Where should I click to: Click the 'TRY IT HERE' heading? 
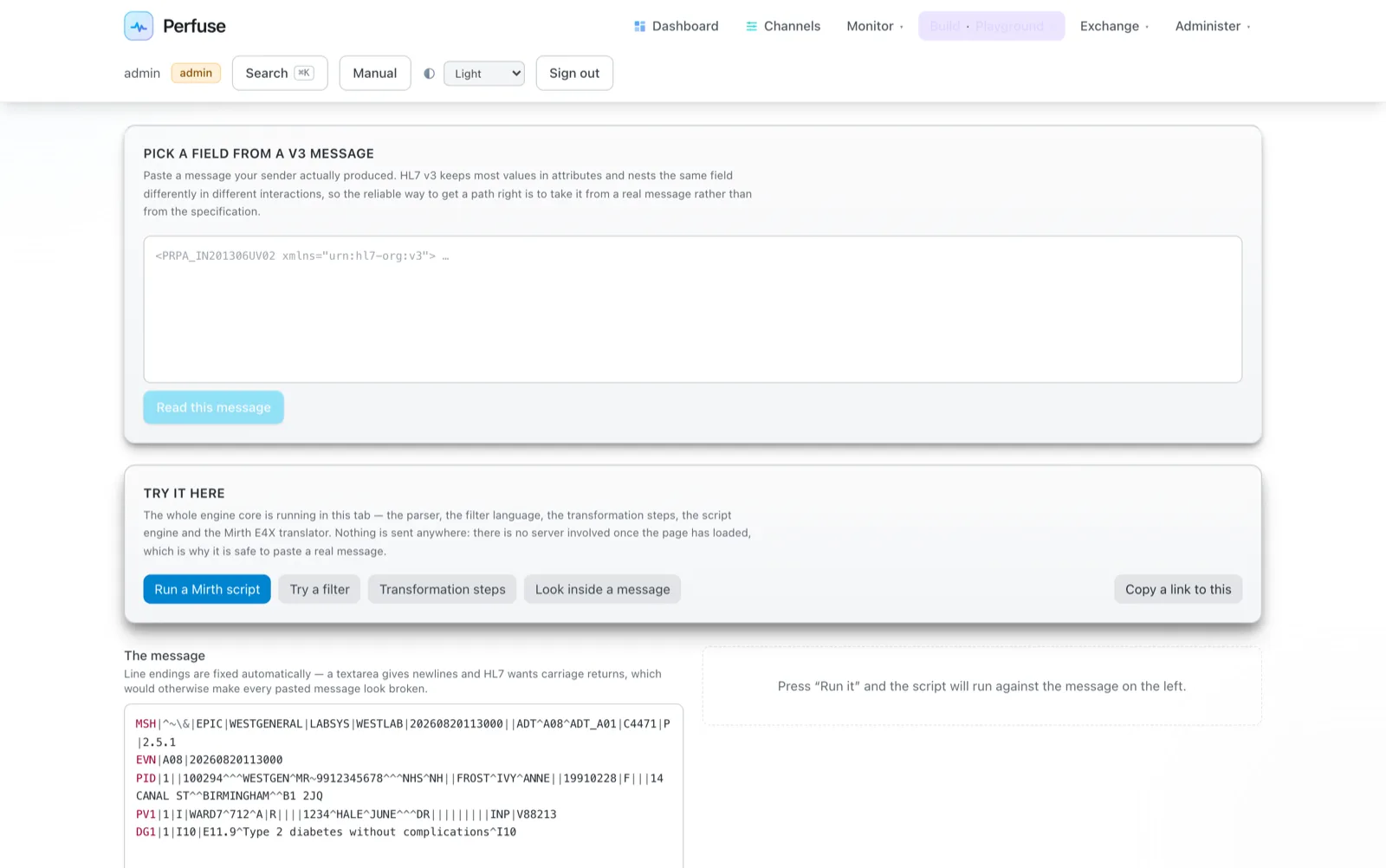point(185,493)
